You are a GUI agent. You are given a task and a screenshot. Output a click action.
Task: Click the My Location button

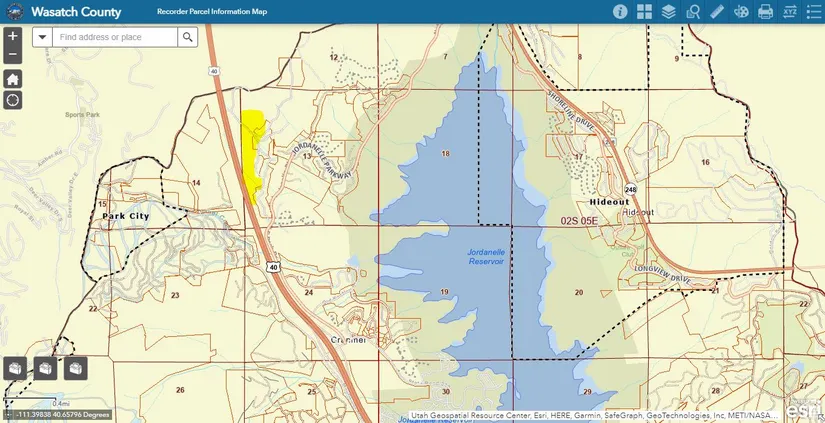[x=12, y=99]
